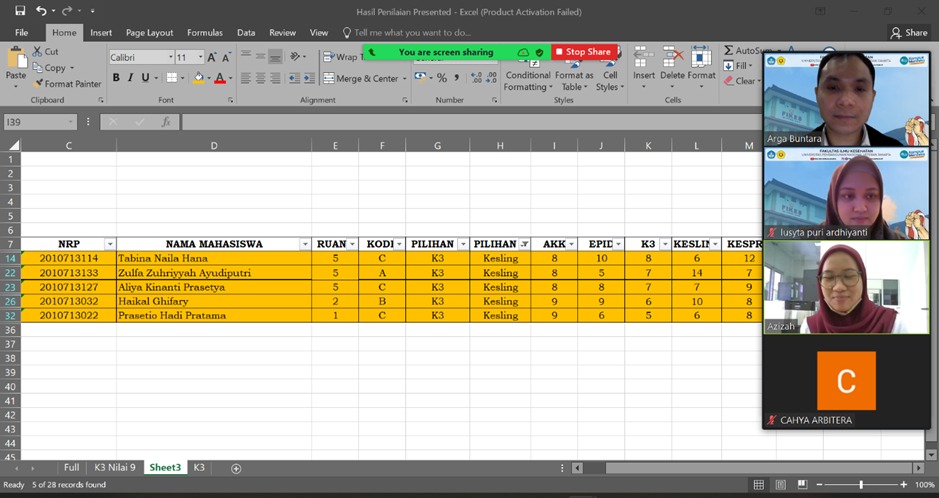Click the Percent Style icon
Screen dimensions: 939x498
tap(441, 78)
